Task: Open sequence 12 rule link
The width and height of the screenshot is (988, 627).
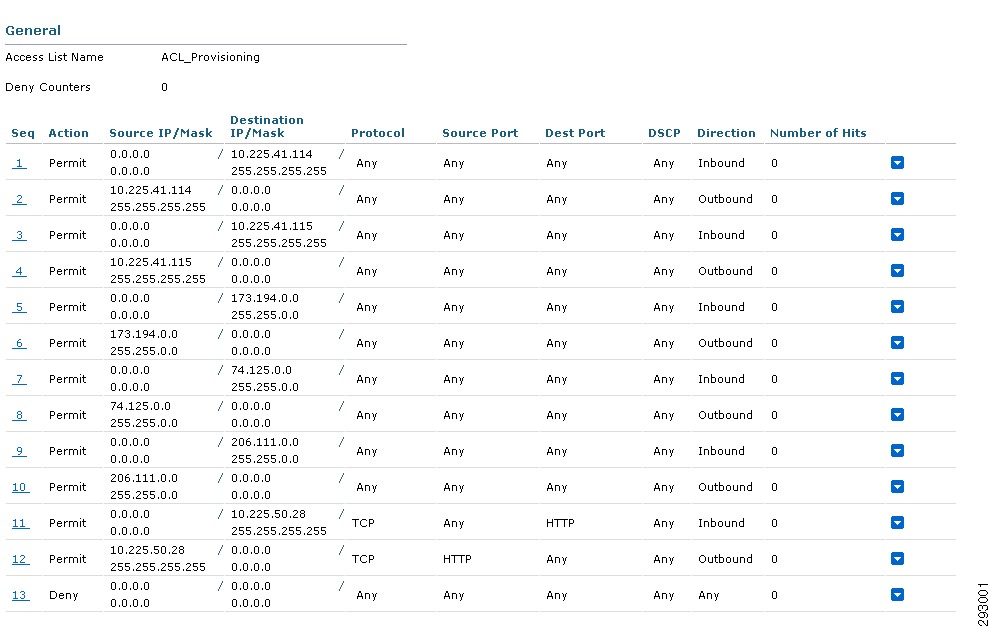Action: pyautogui.click(x=20, y=559)
